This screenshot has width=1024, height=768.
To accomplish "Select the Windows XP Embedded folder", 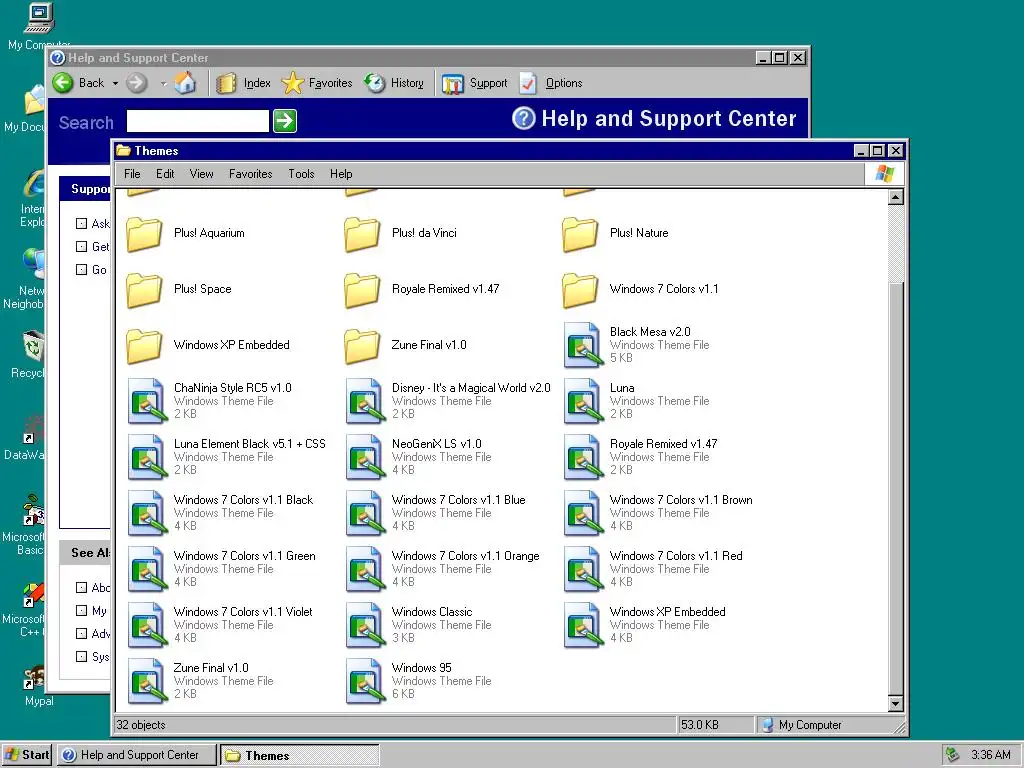I will (208, 346).
